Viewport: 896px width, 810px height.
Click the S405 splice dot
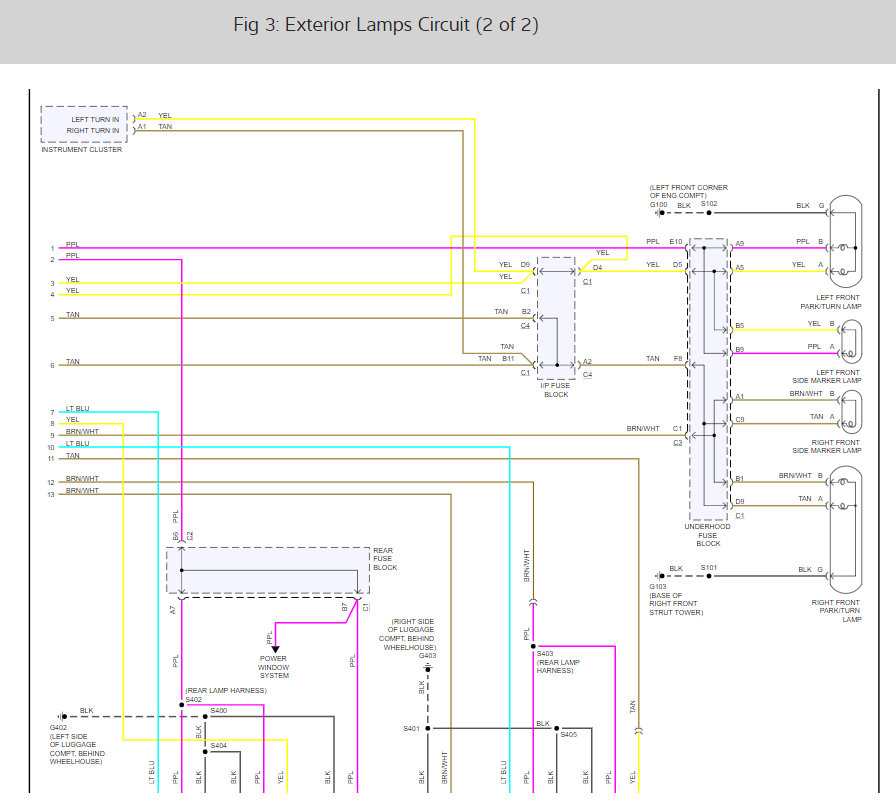pos(558,729)
